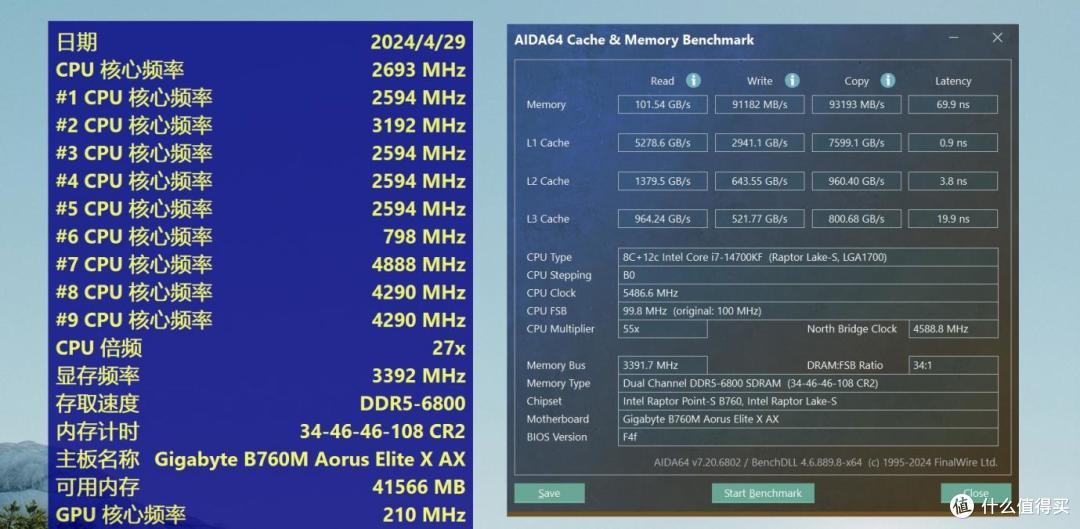1080x529 pixels.
Task: Click L1 Cache Write 2941.1 GB/s value
Action: coord(760,143)
